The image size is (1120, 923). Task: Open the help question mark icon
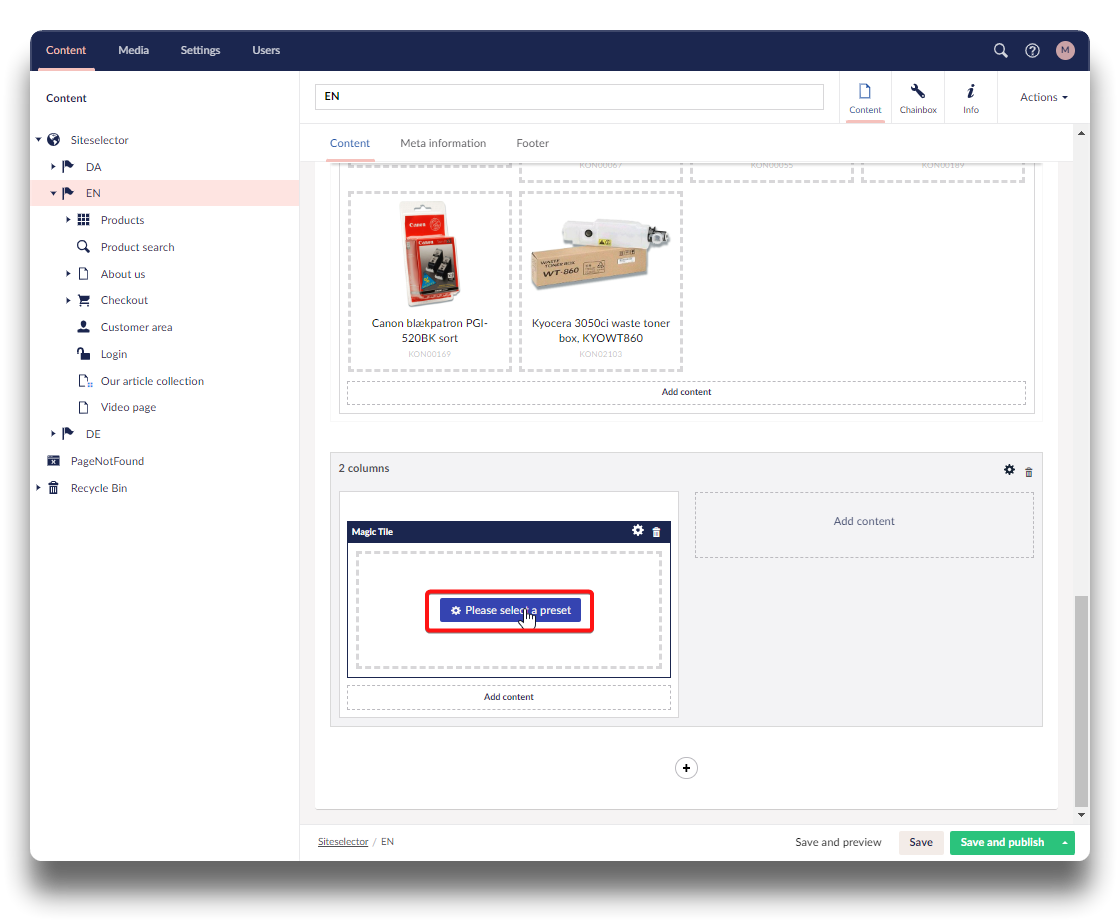tap(1032, 51)
